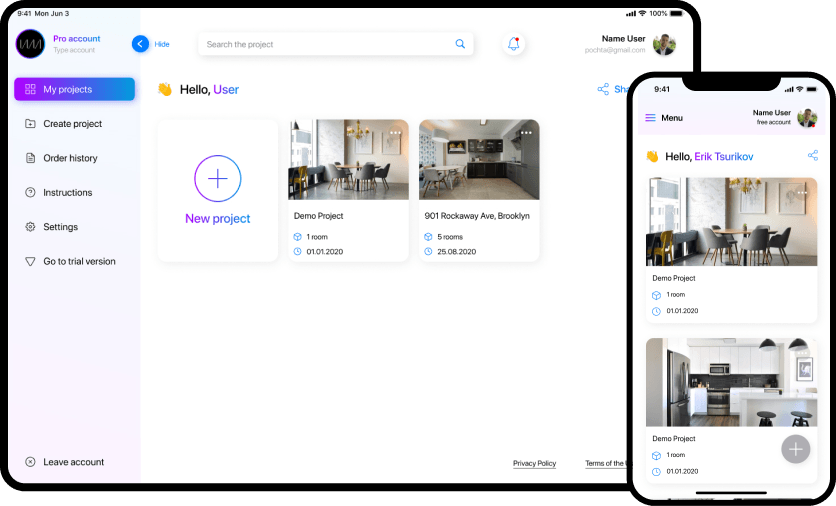Click the Pro account logo avatar
The width and height of the screenshot is (836, 506).
point(30,44)
